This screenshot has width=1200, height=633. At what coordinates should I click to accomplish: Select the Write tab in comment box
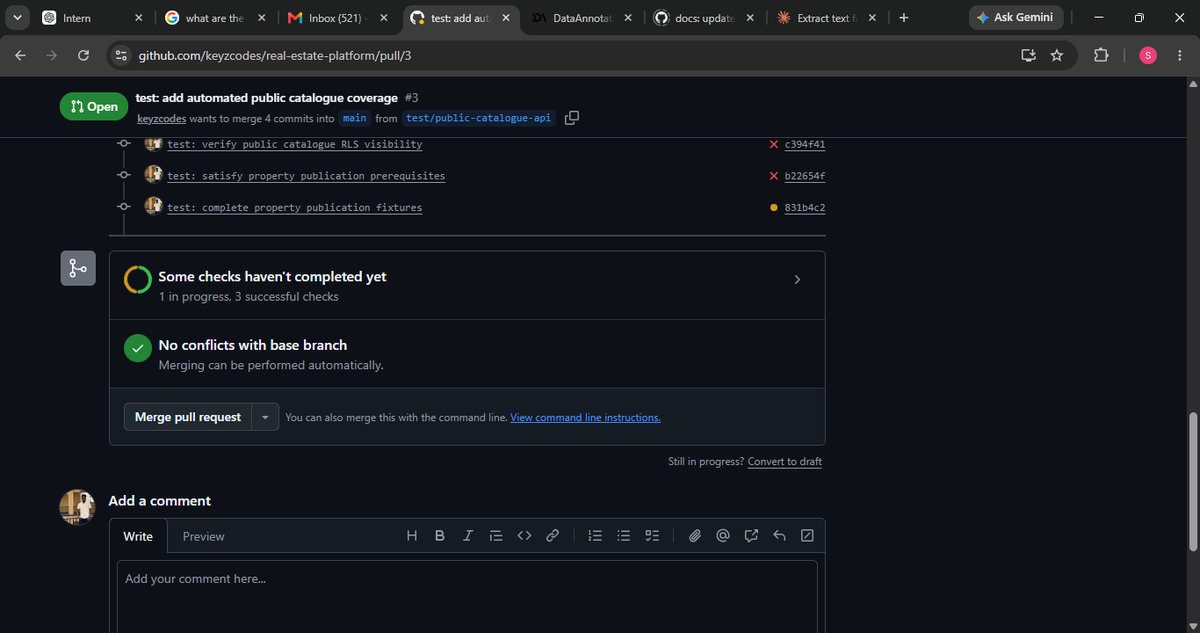138,536
